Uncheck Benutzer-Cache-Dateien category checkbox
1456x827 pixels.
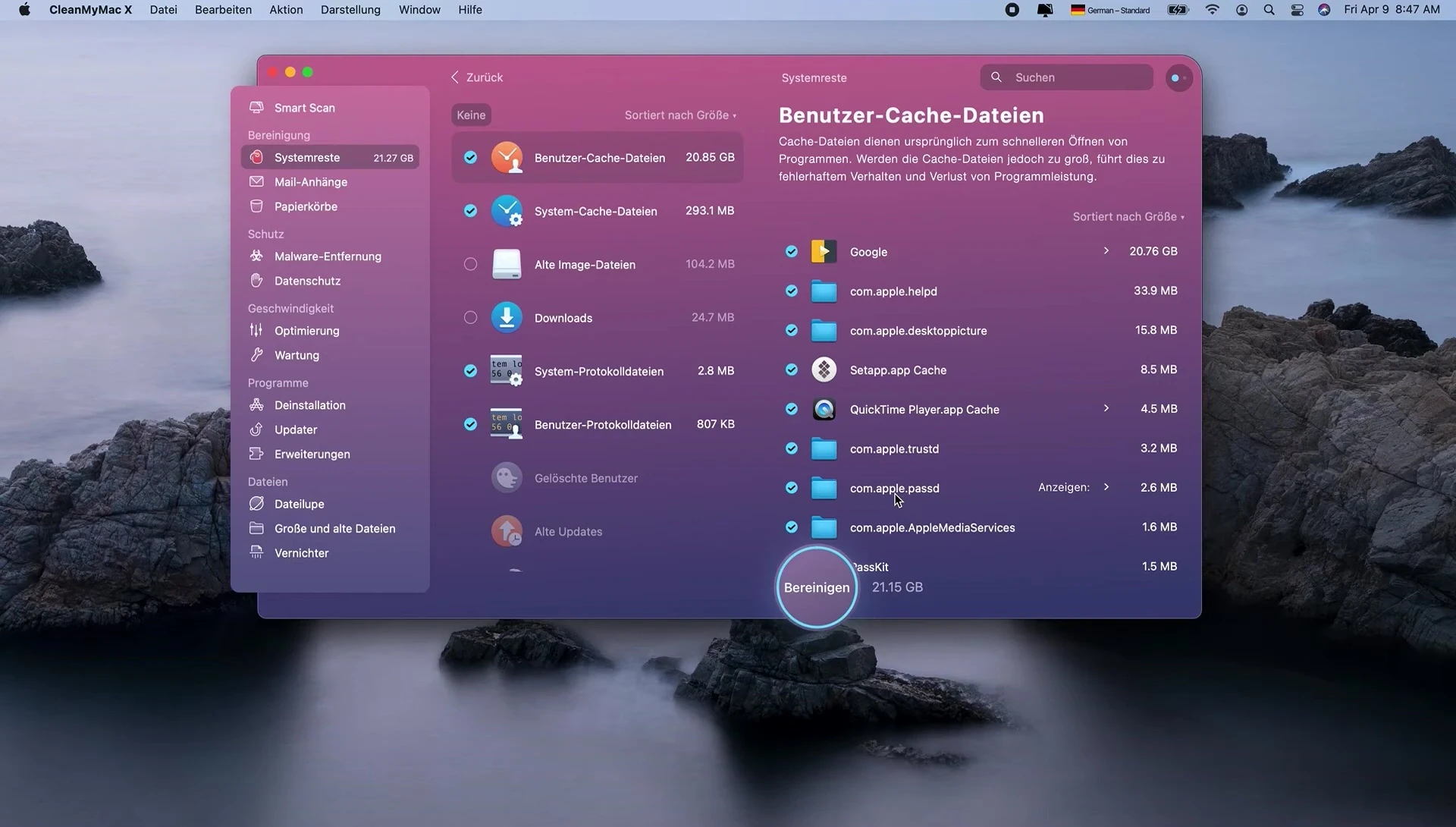(471, 157)
